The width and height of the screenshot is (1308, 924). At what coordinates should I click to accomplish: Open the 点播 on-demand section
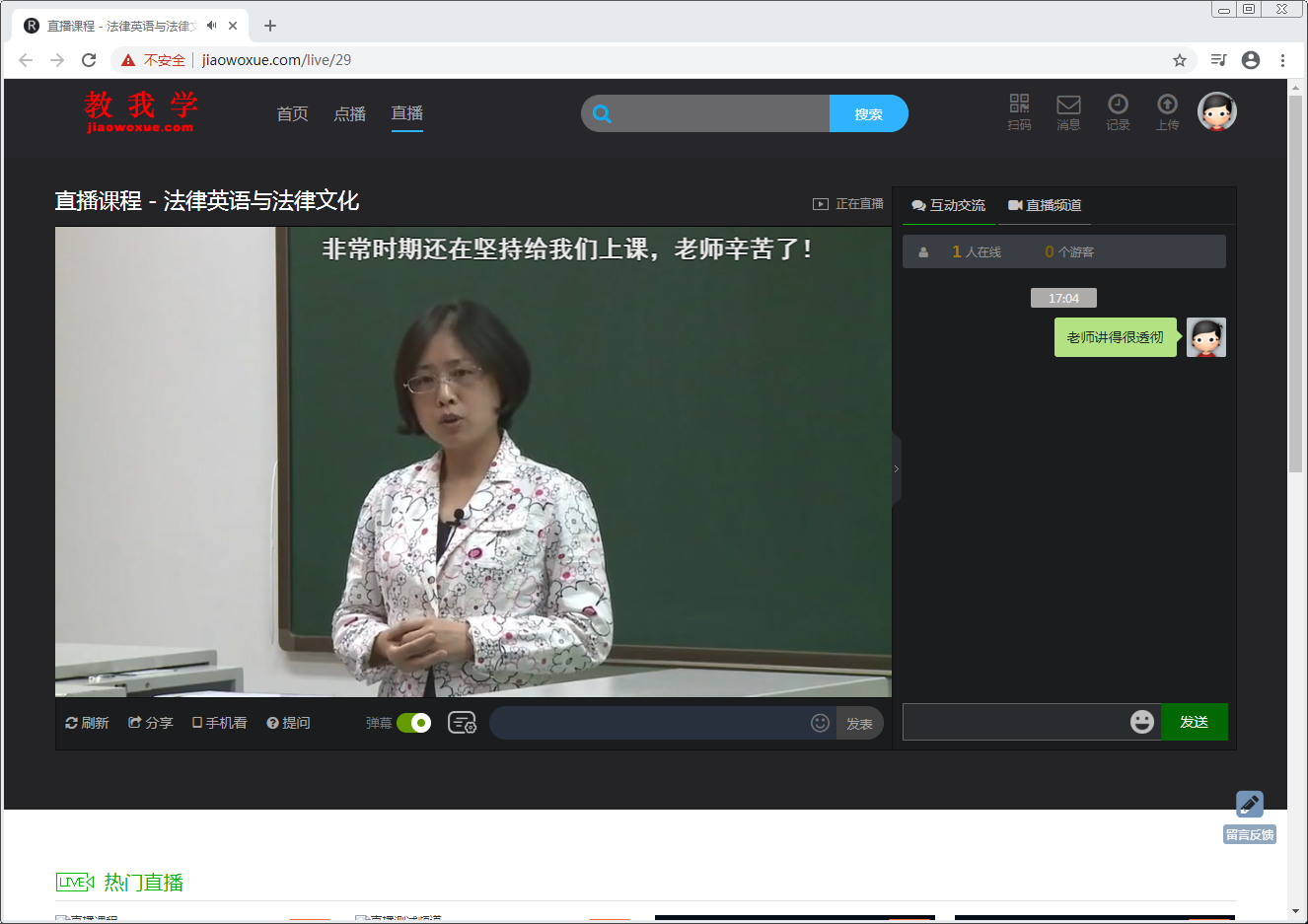[x=349, y=114]
